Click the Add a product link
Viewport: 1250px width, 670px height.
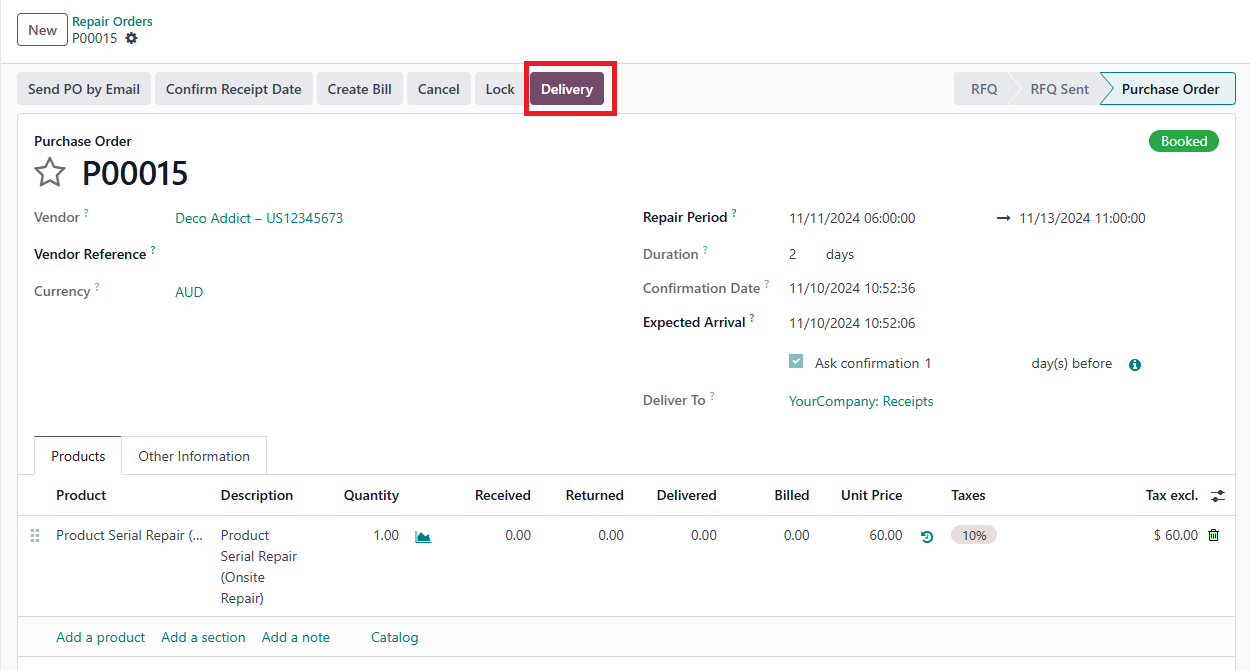click(100, 637)
